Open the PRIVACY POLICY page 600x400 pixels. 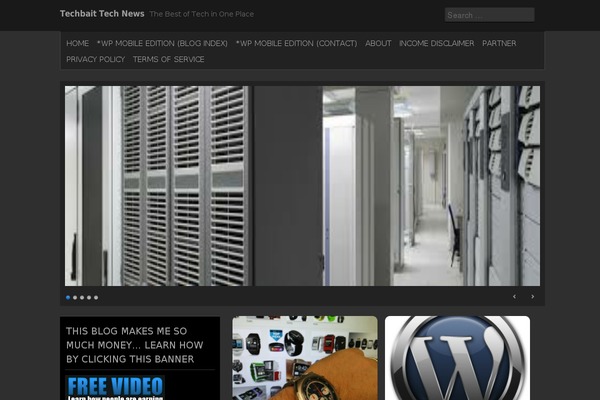tap(96, 59)
